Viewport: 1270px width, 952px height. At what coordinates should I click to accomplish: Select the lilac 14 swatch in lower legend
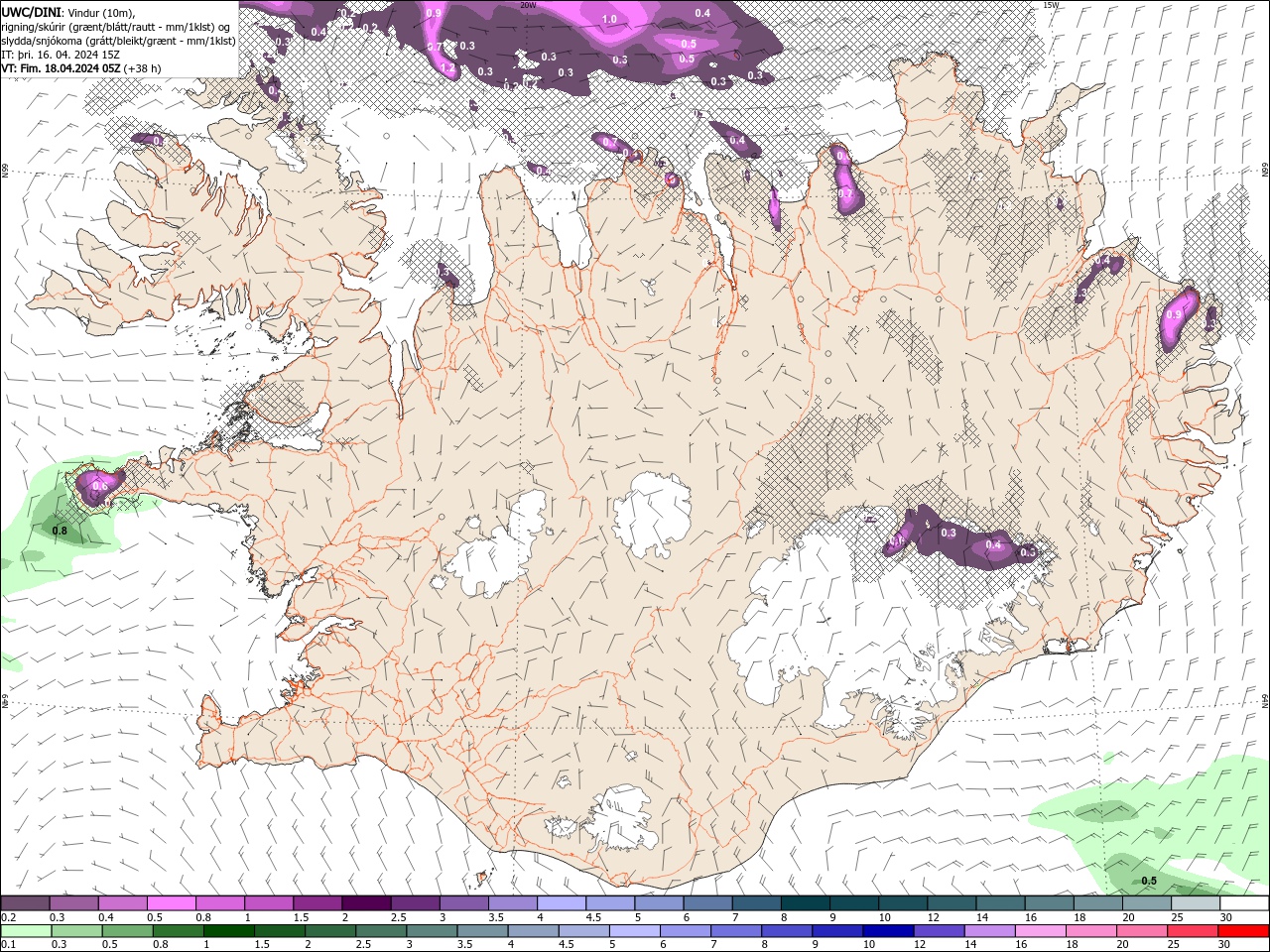click(990, 931)
